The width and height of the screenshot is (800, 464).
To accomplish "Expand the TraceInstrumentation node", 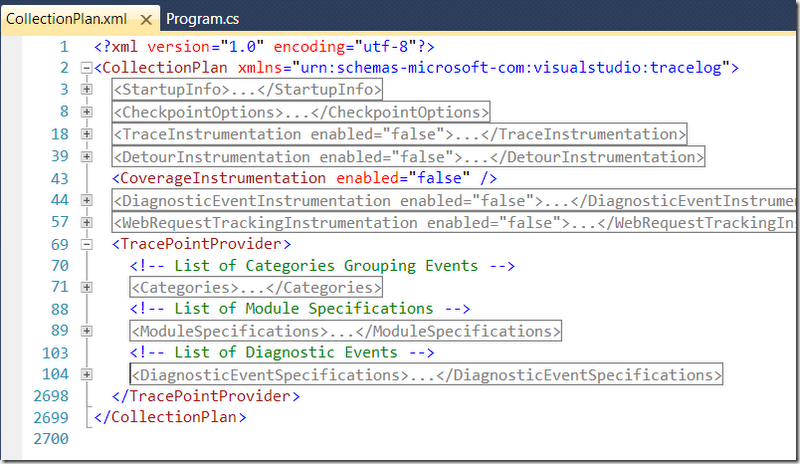I will pyautogui.click(x=86, y=134).
